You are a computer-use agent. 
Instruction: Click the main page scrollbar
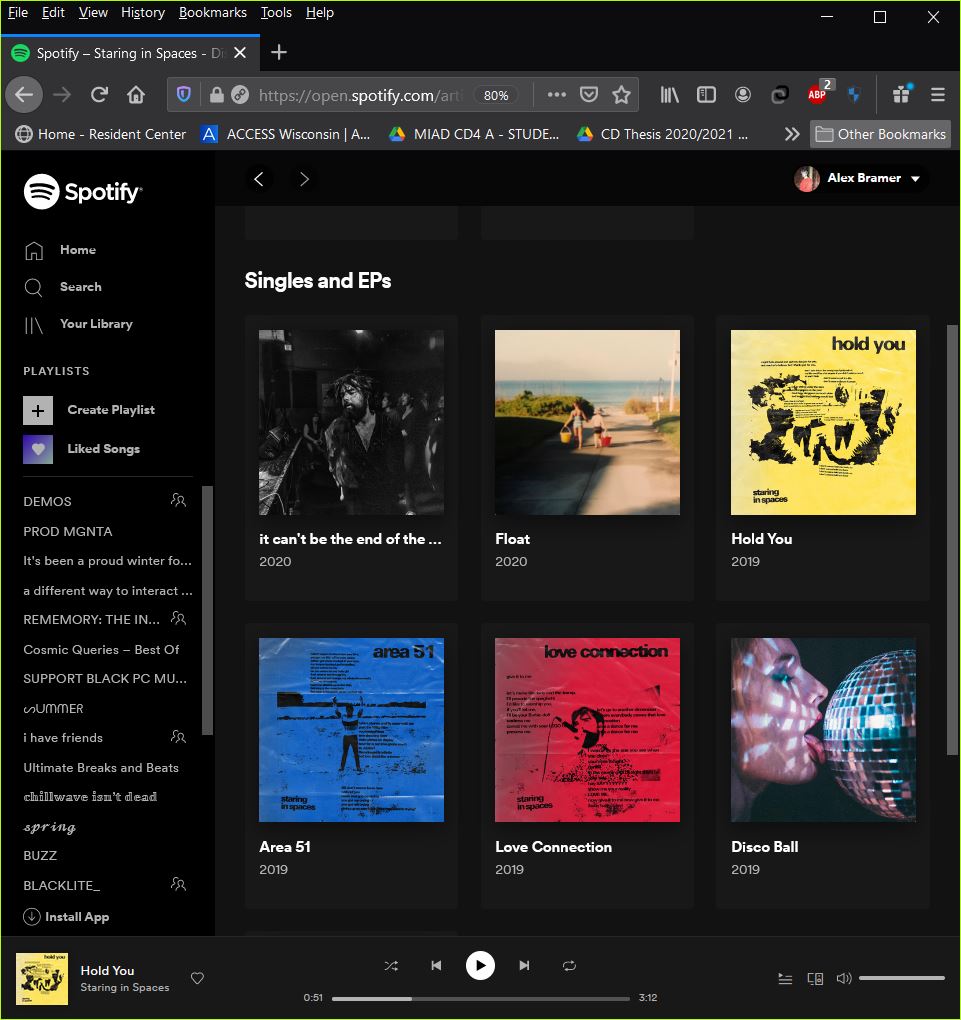coord(953,540)
